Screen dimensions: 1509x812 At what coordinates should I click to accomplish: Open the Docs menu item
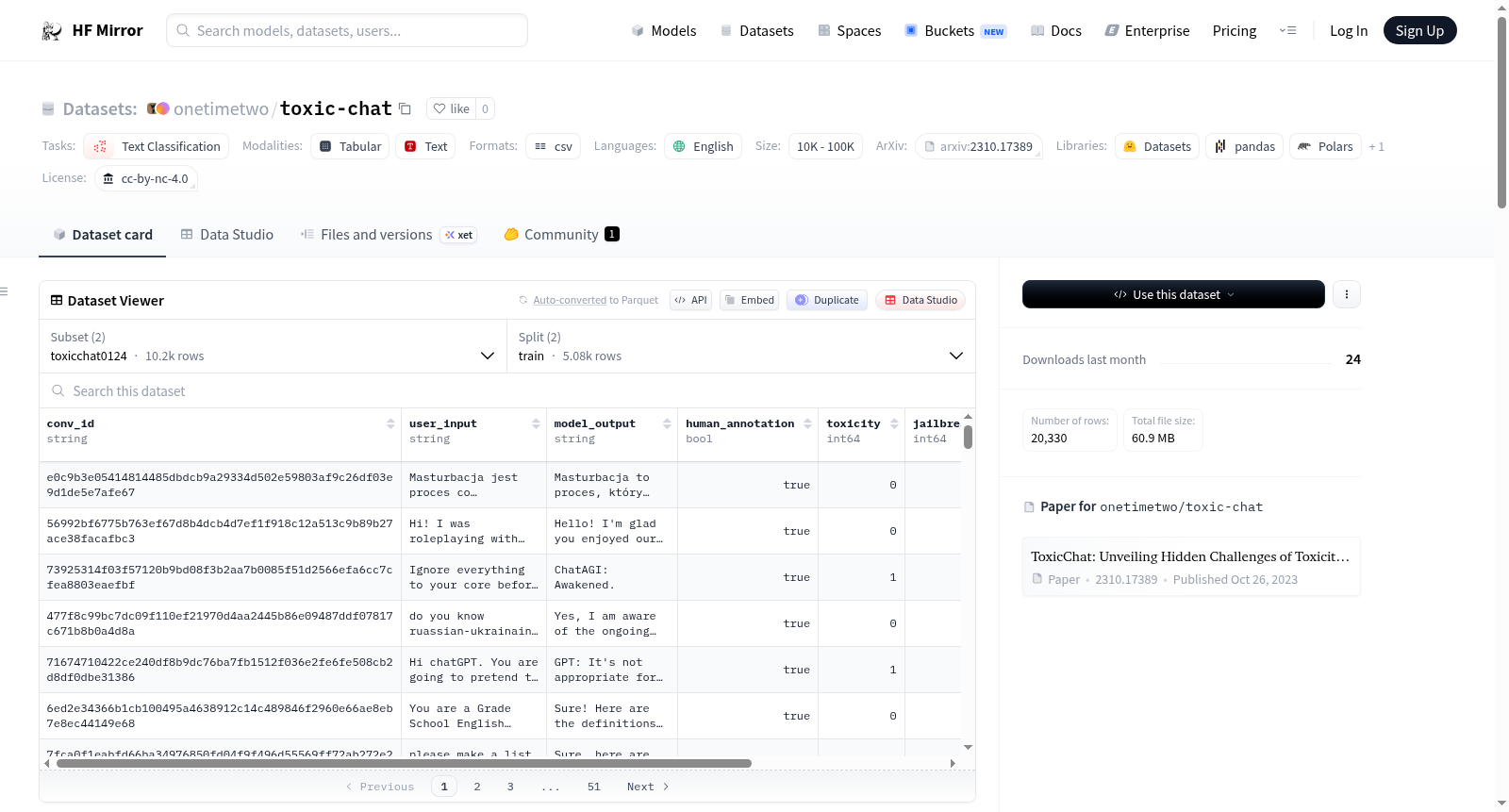tap(1056, 30)
